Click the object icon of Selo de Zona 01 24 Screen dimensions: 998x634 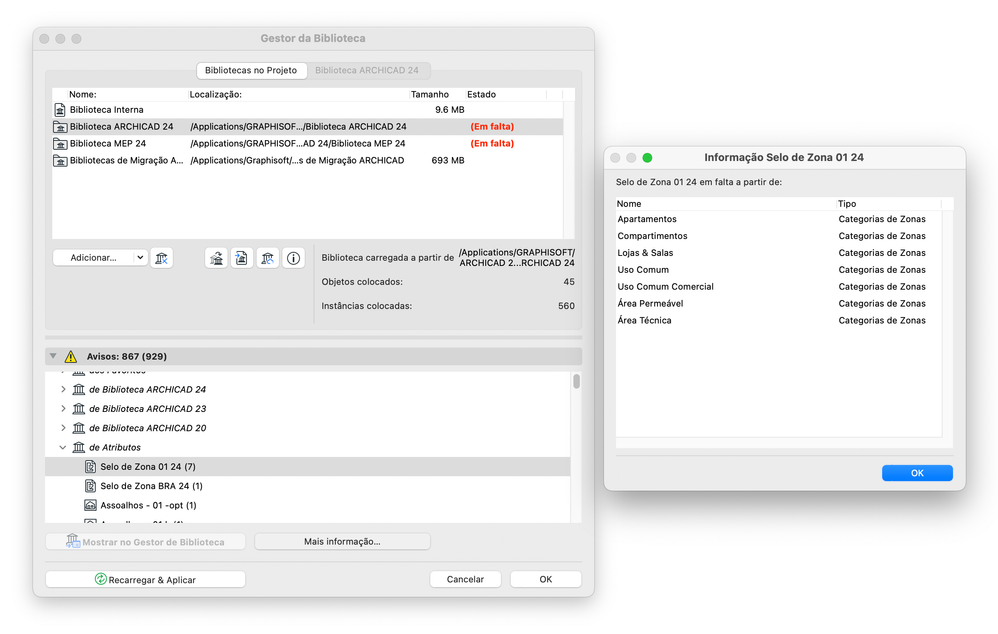point(90,467)
